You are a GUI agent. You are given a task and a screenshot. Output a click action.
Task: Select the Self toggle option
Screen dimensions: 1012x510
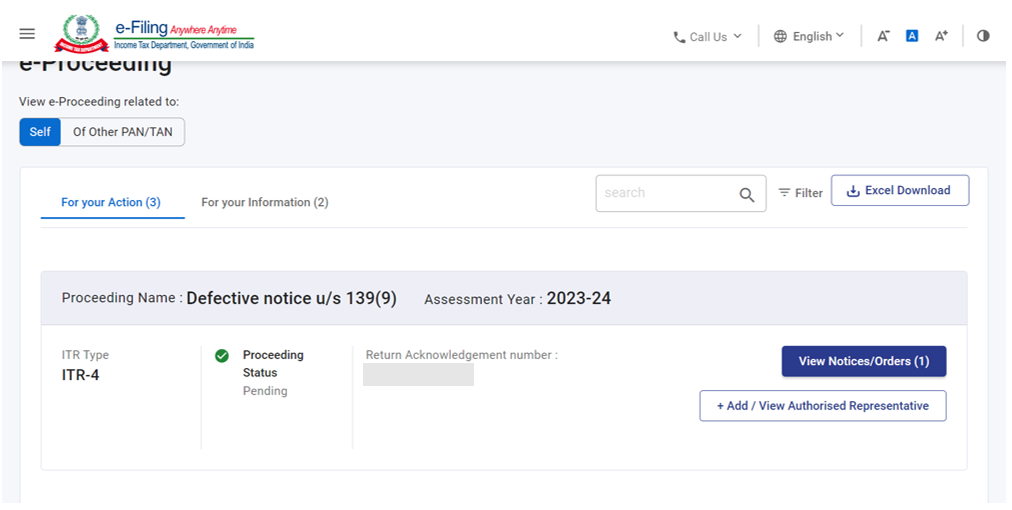40,132
